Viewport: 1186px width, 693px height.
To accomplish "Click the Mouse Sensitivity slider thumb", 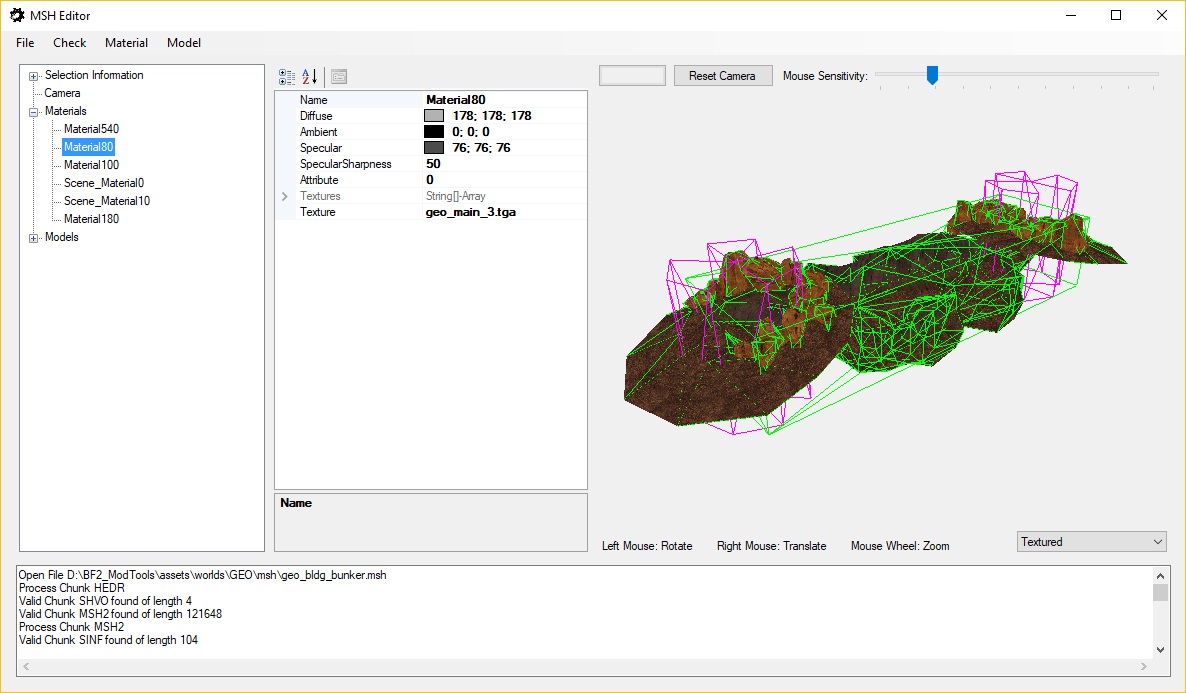I will tap(933, 75).
